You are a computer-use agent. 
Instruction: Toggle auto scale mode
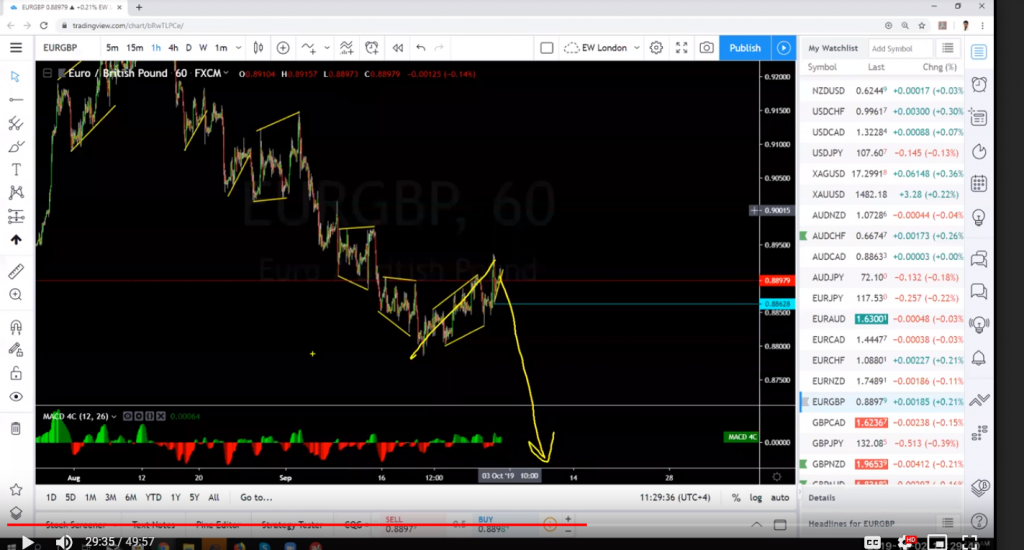(780, 497)
